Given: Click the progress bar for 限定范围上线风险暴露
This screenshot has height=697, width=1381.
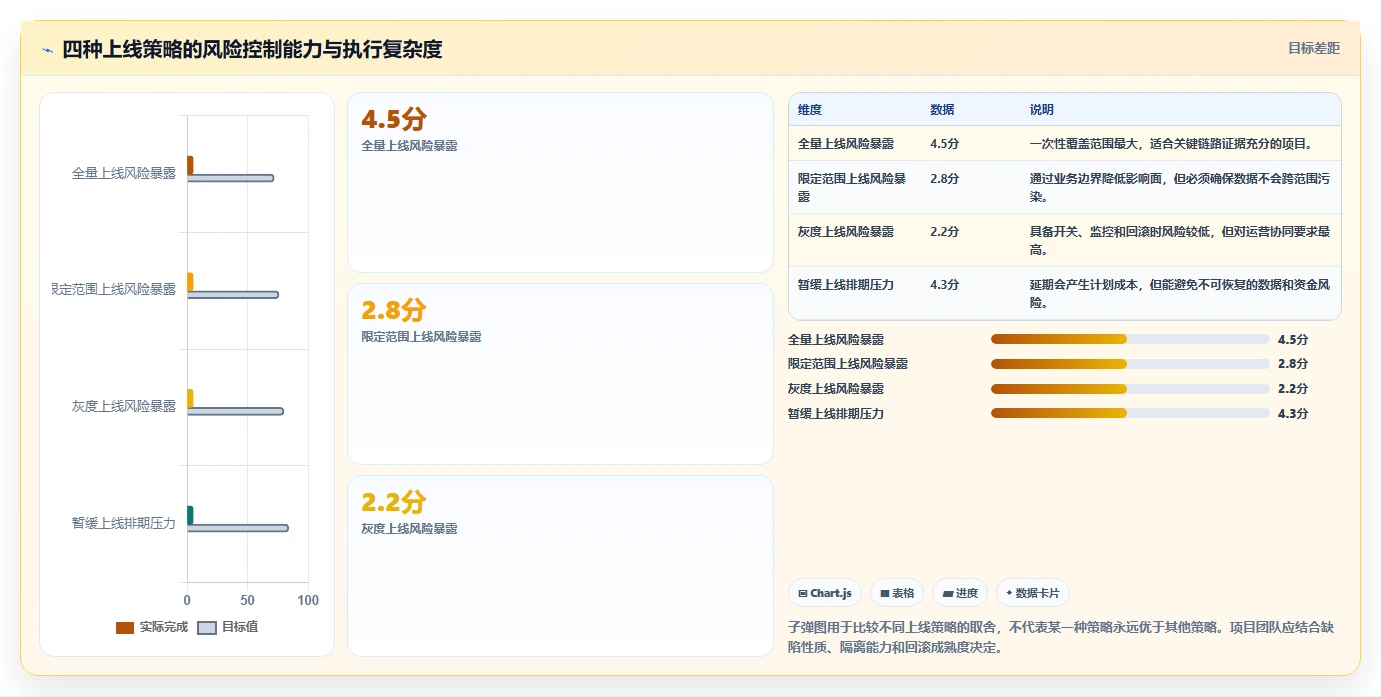Looking at the screenshot, I should 1130,364.
